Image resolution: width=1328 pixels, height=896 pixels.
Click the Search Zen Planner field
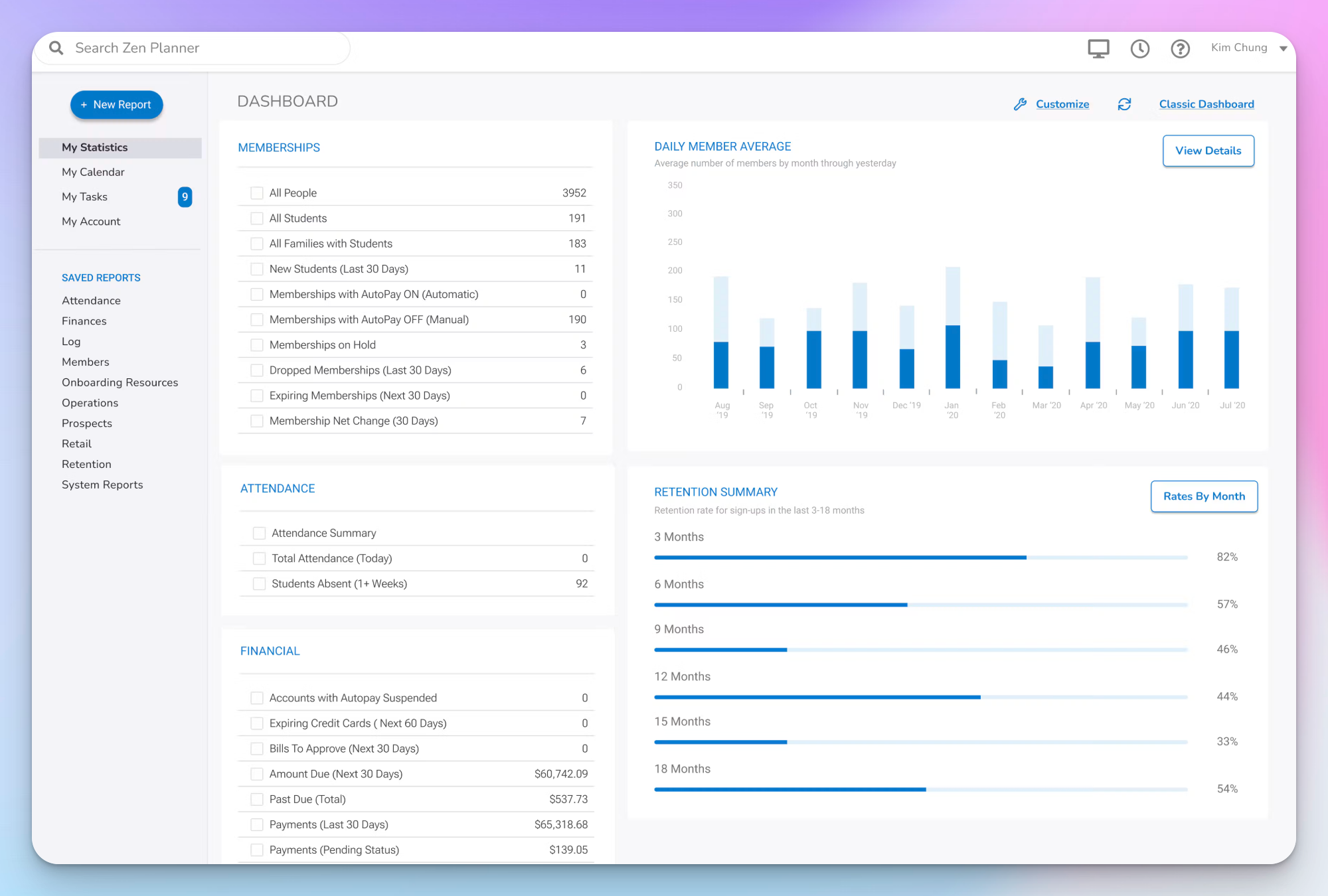click(193, 48)
